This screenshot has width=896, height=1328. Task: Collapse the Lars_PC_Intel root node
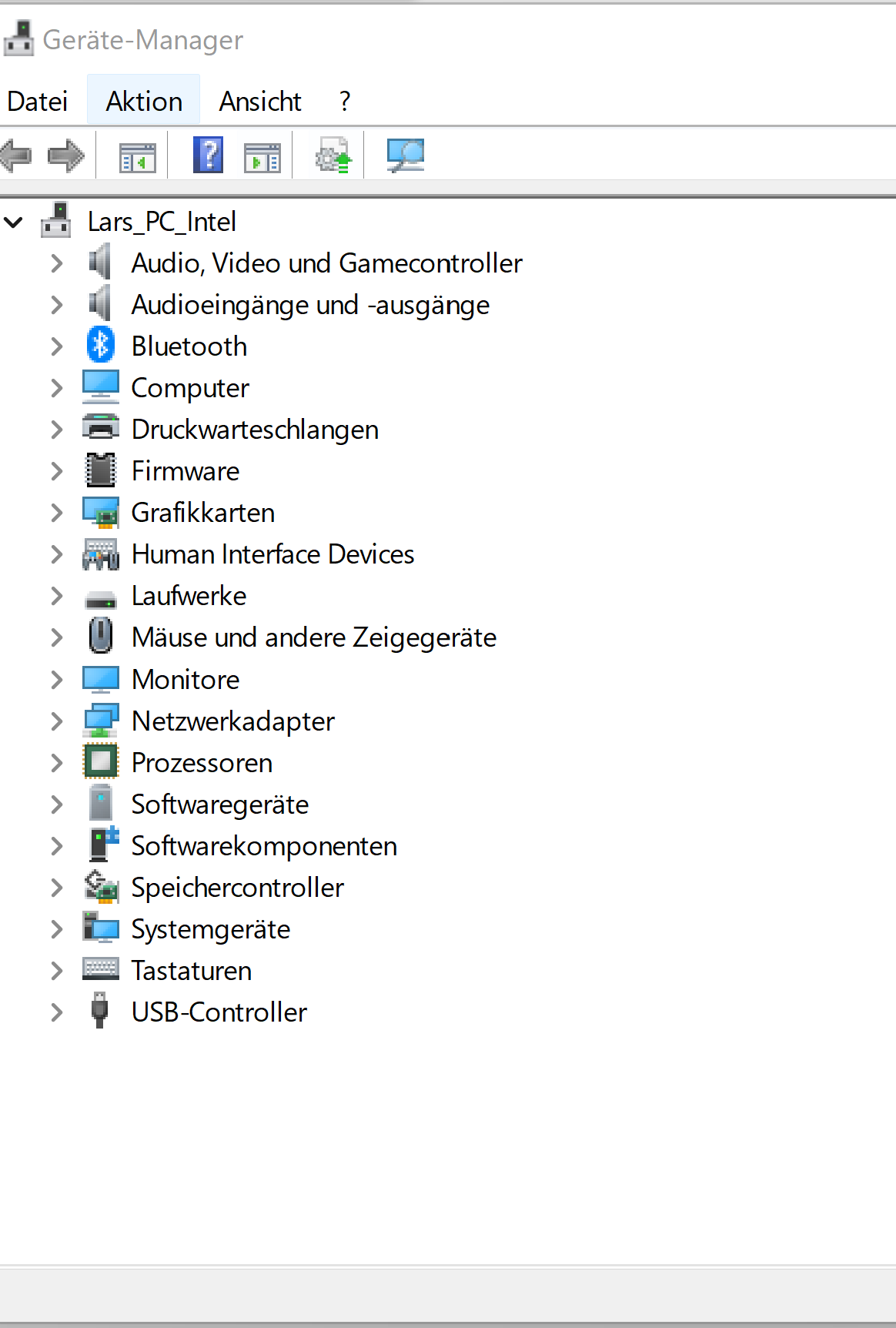(14, 222)
